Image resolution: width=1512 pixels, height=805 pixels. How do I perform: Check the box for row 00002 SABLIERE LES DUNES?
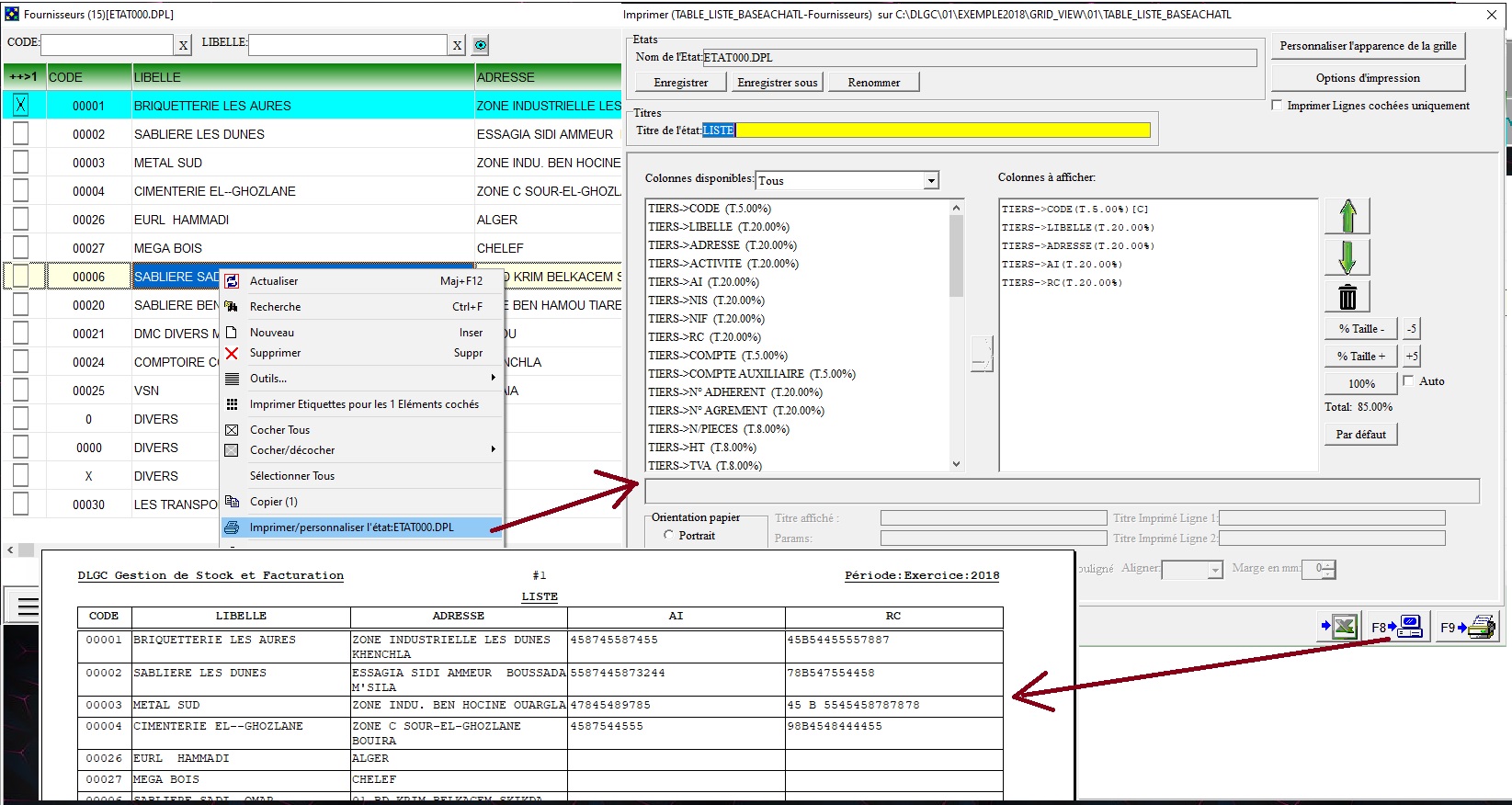pyautogui.click(x=20, y=134)
